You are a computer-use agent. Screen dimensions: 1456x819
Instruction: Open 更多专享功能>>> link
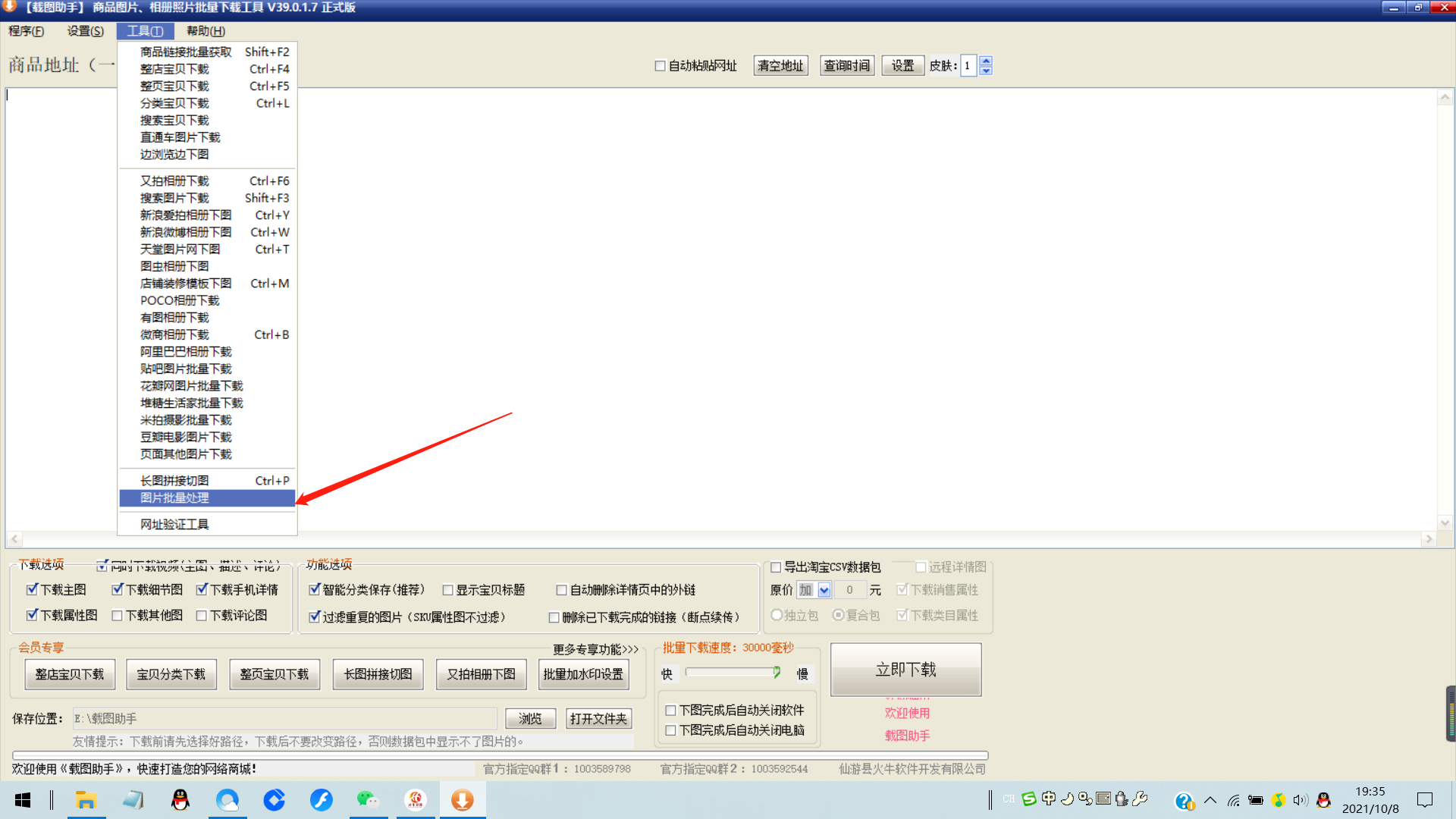pyautogui.click(x=596, y=649)
